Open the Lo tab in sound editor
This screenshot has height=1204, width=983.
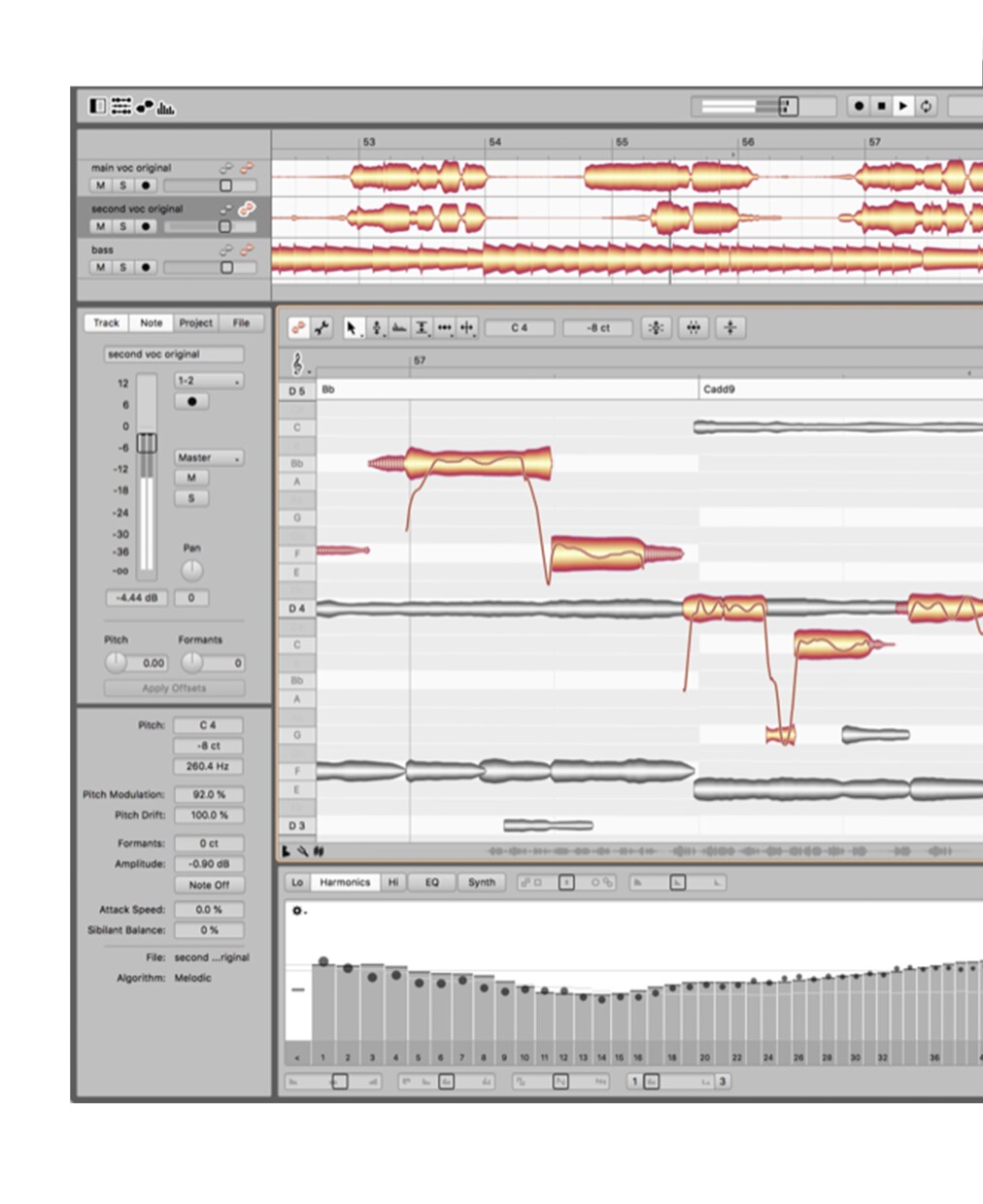297,883
